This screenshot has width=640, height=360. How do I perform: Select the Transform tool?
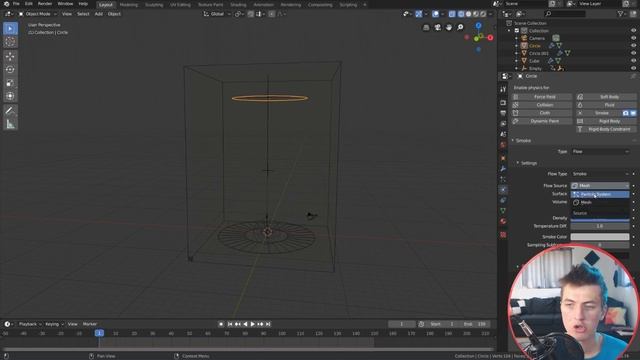coord(10,96)
